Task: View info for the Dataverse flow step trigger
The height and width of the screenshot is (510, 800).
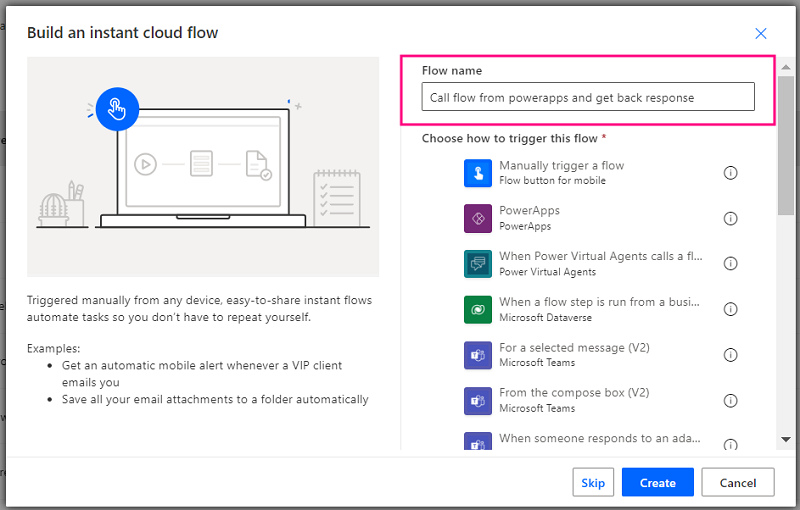Action: (731, 310)
